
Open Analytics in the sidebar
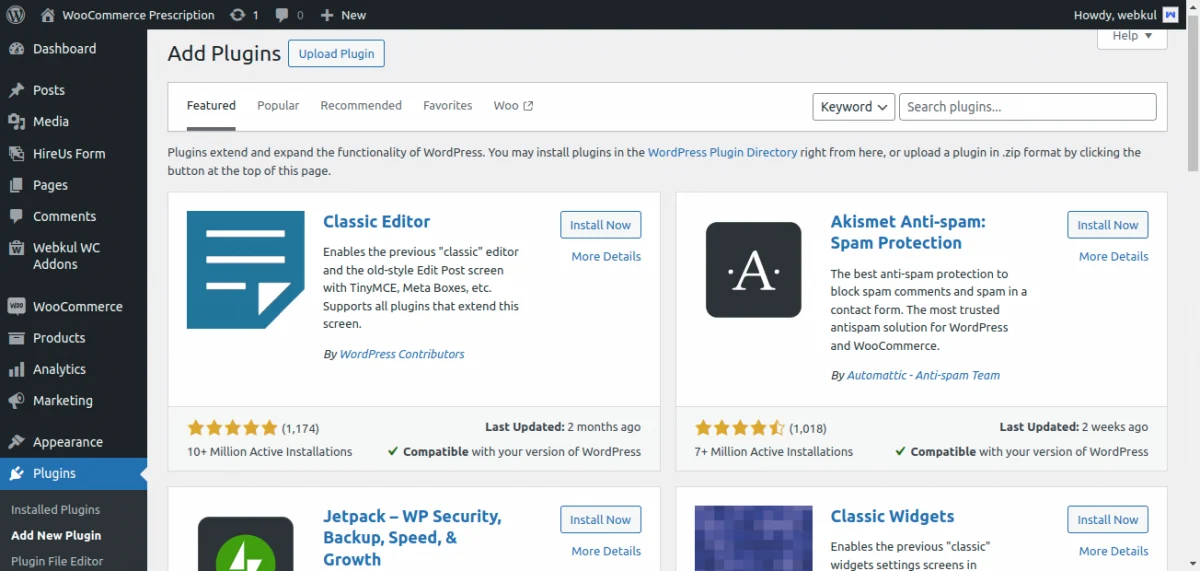pyautogui.click(x=59, y=369)
